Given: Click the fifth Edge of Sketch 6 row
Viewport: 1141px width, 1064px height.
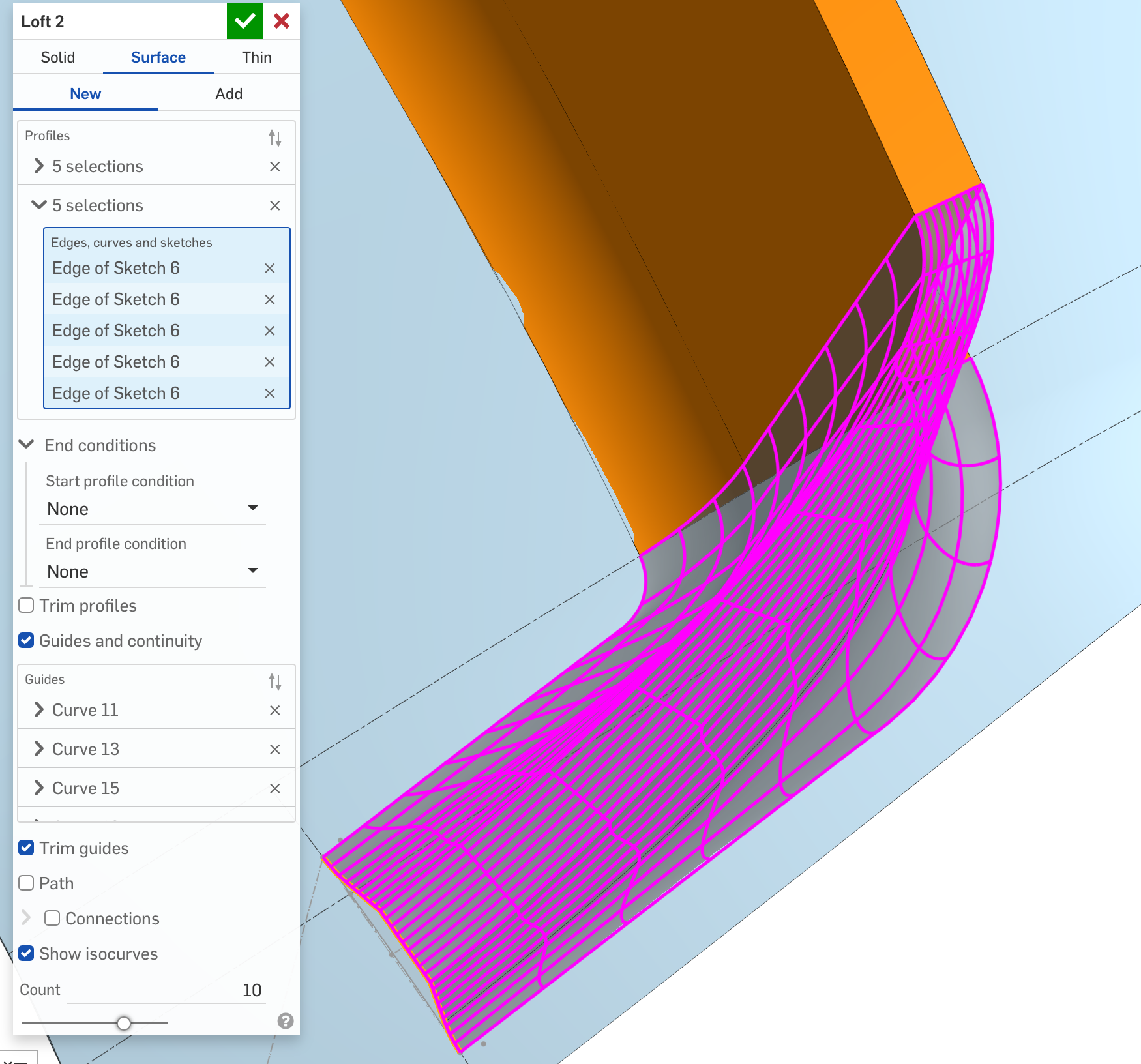Looking at the screenshot, I should 166,393.
